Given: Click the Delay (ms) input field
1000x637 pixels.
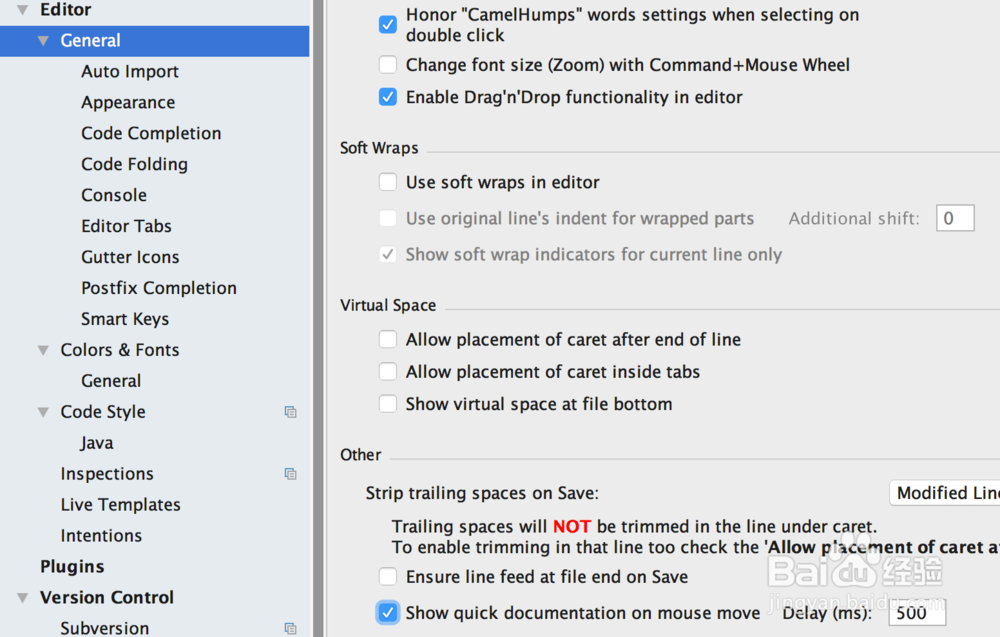Looking at the screenshot, I should tap(917, 613).
